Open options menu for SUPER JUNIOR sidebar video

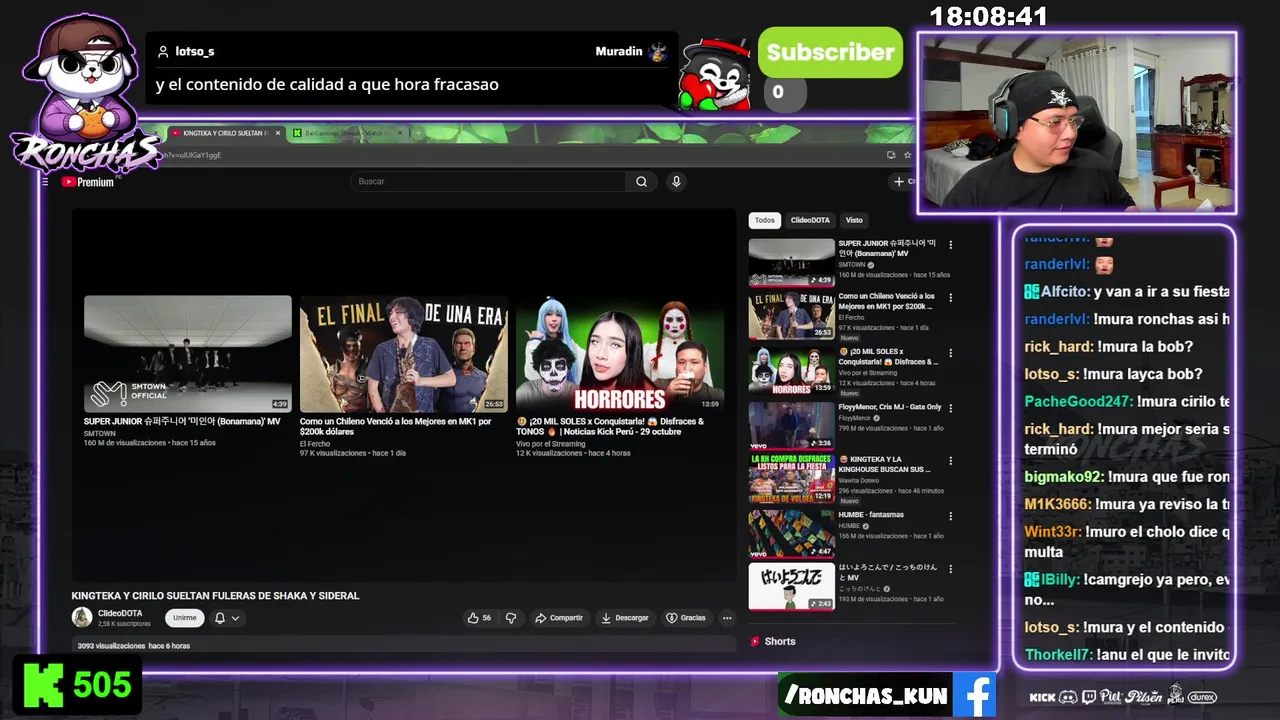click(950, 245)
